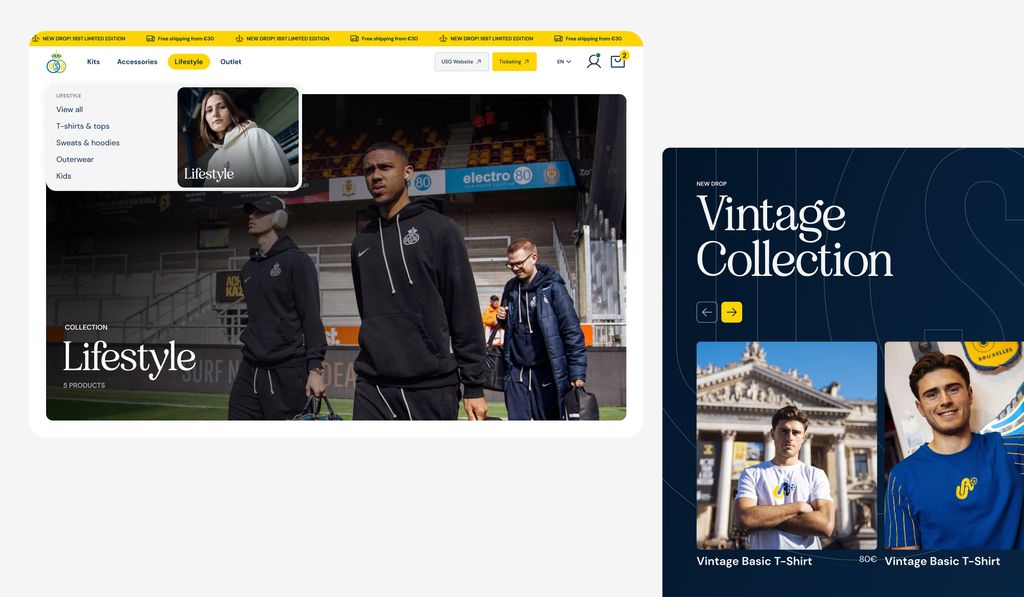Click the USG Website button
Viewport: 1024px width, 597px height.
[x=462, y=62]
